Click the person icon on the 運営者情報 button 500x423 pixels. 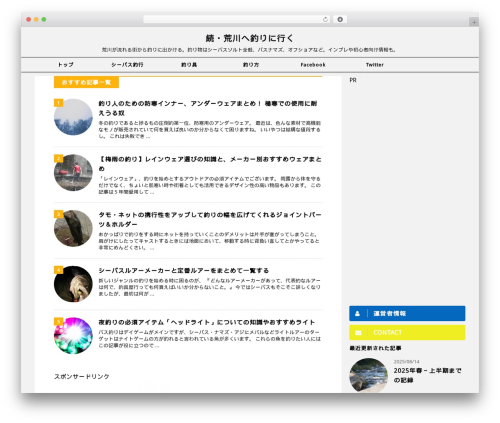[357, 313]
